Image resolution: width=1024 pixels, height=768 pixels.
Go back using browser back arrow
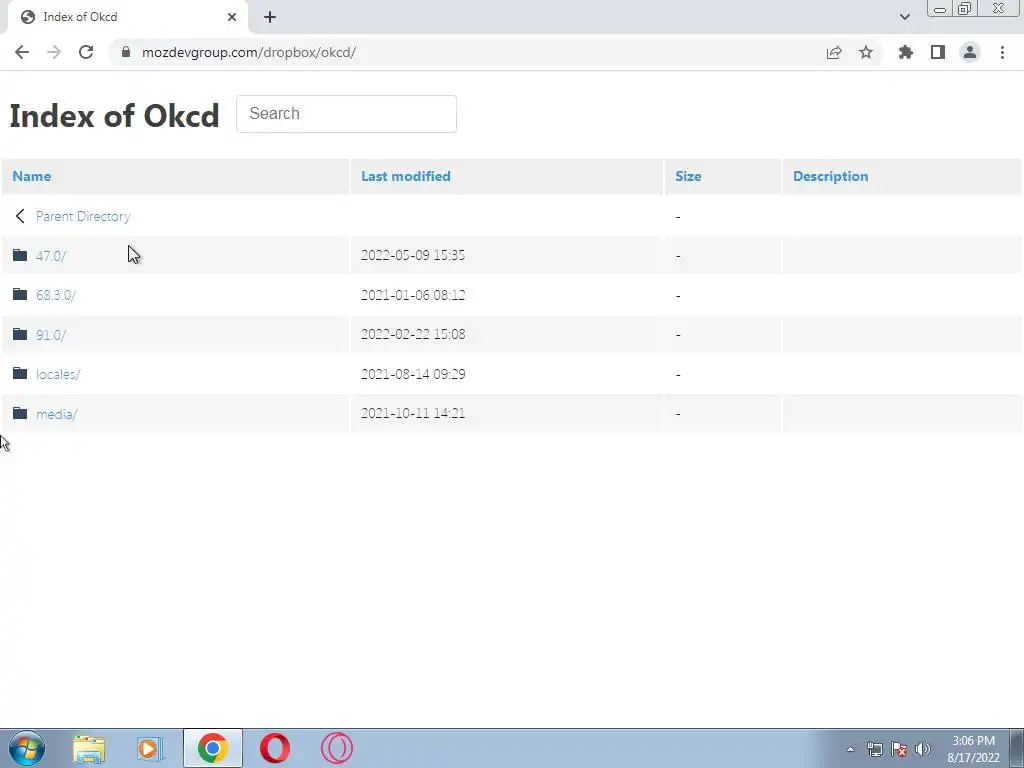pos(22,52)
